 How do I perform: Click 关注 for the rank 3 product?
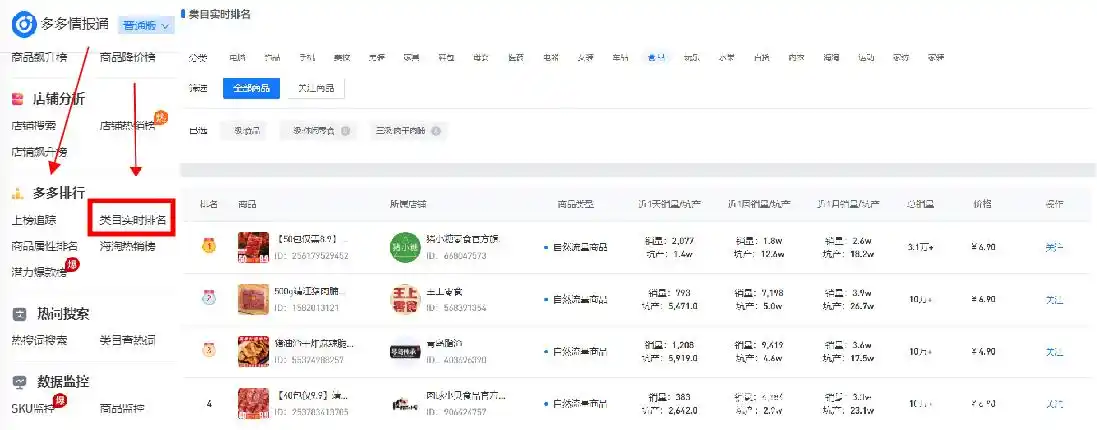1054,352
